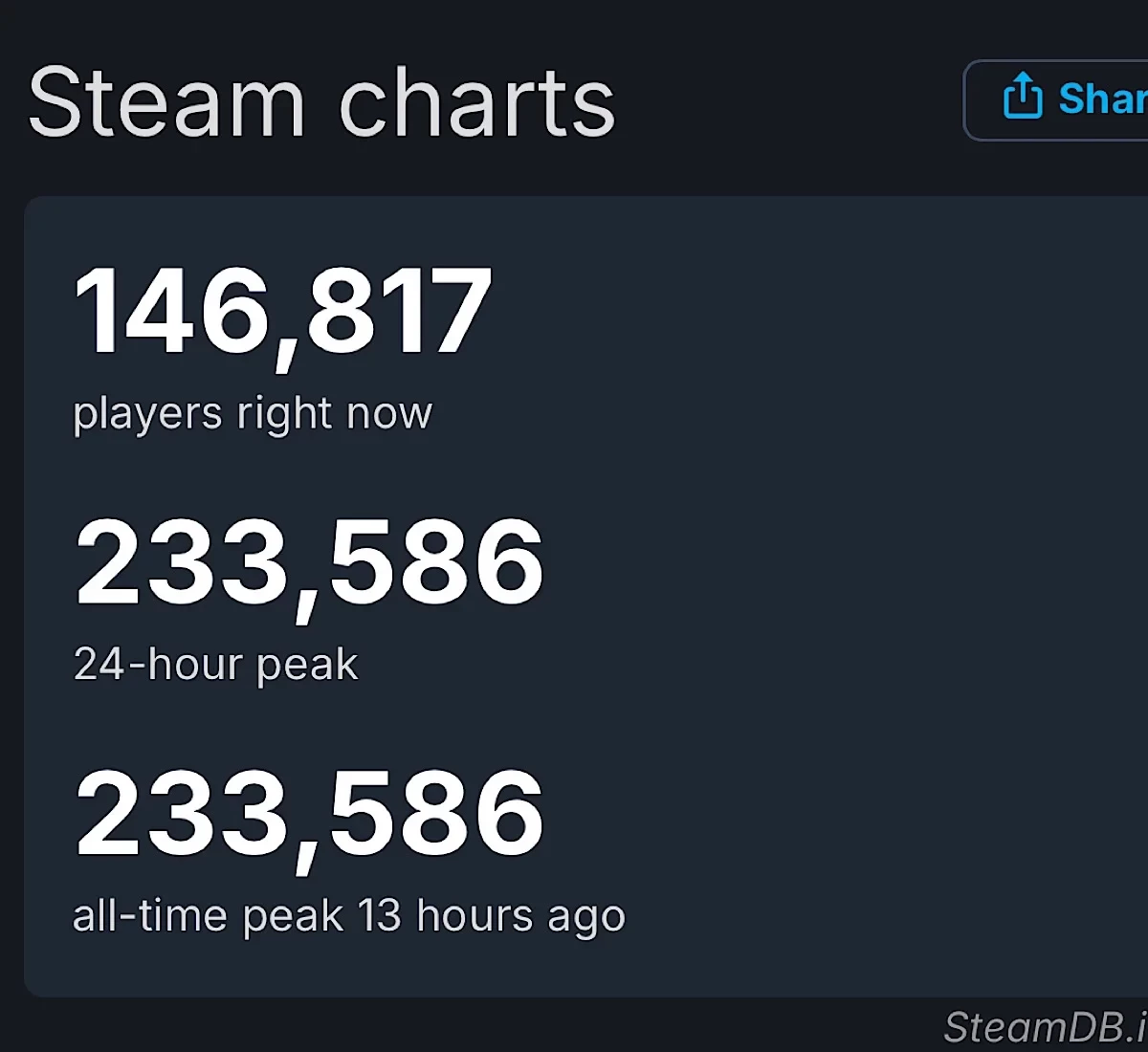
Task: Select the 233,586 all-time peak figure
Action: pos(309,814)
